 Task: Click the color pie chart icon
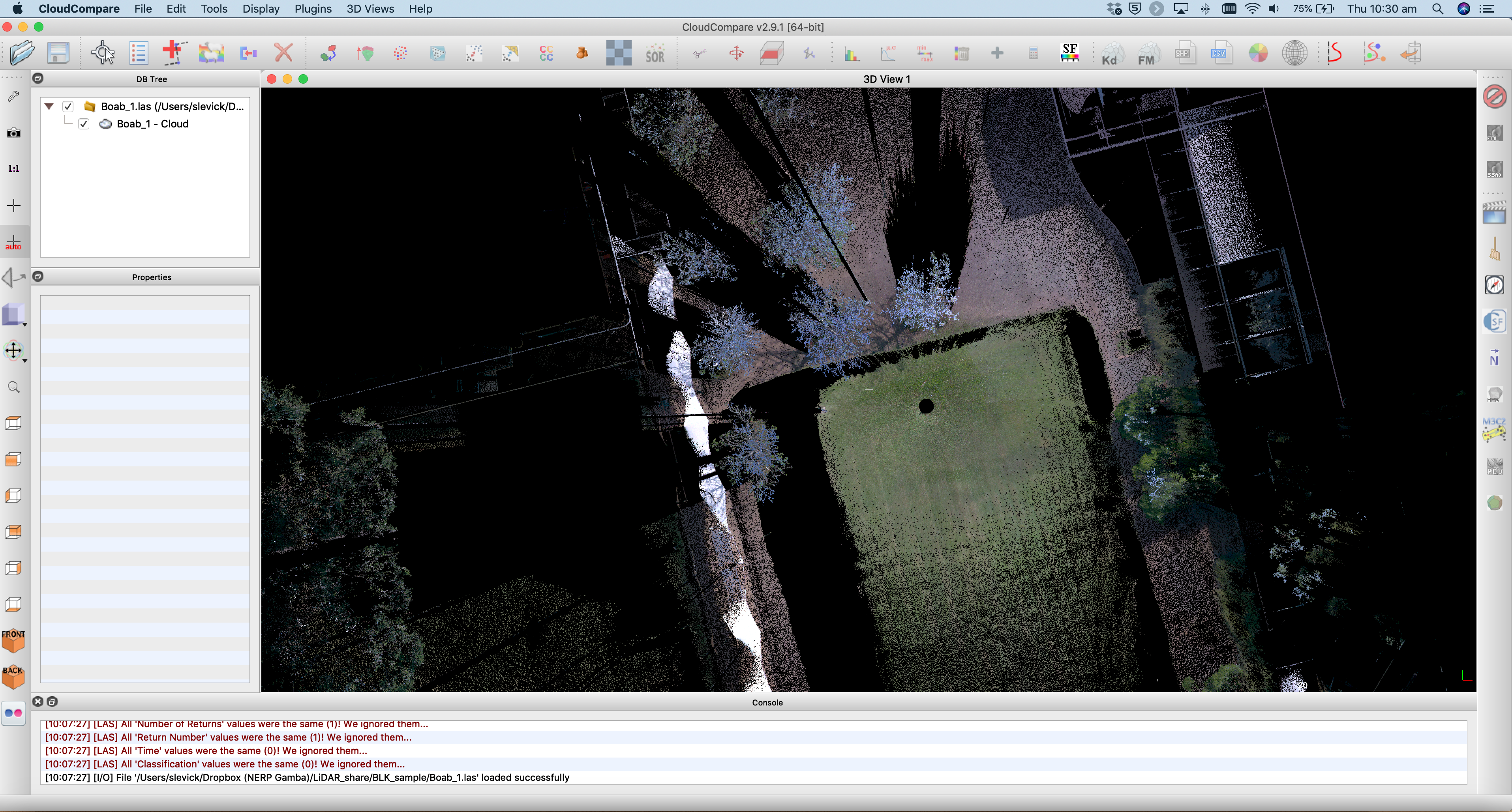[1258, 53]
